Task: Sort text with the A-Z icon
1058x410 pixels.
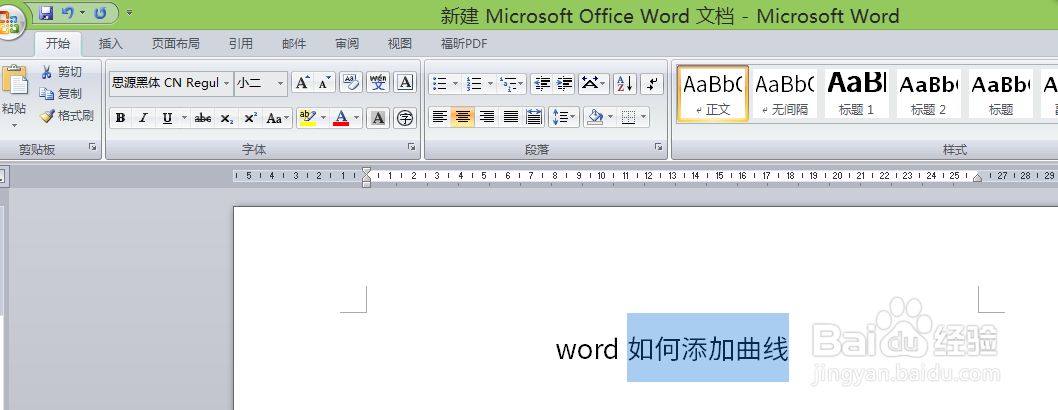Action: [x=625, y=84]
